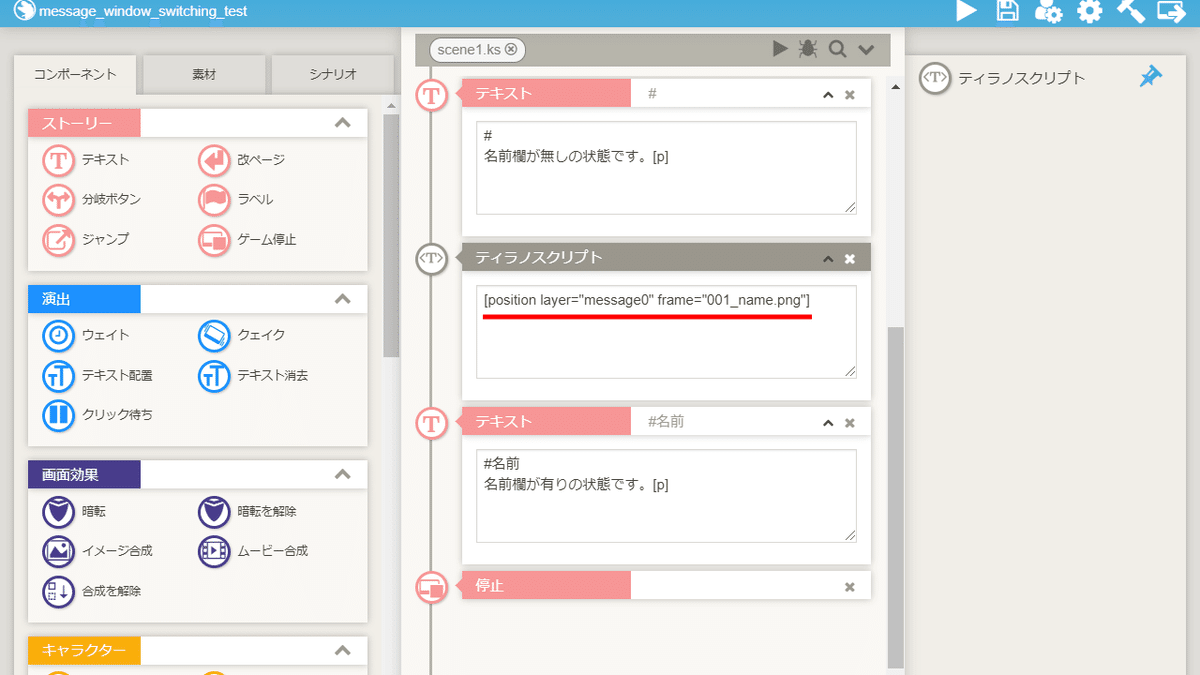Pin the right properties panel

click(x=1151, y=77)
